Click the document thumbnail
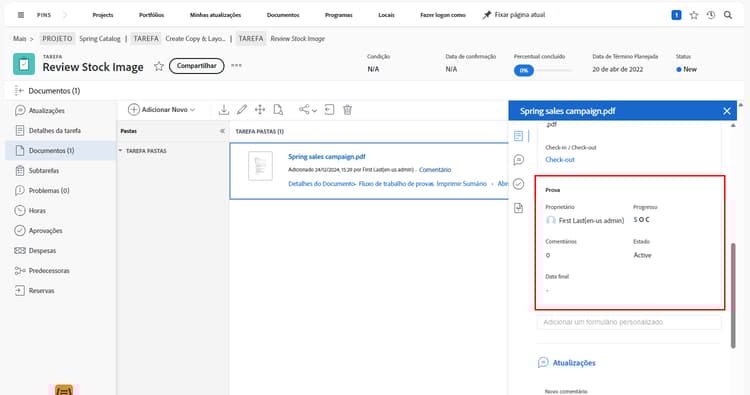This screenshot has width=750, height=395. point(260,166)
